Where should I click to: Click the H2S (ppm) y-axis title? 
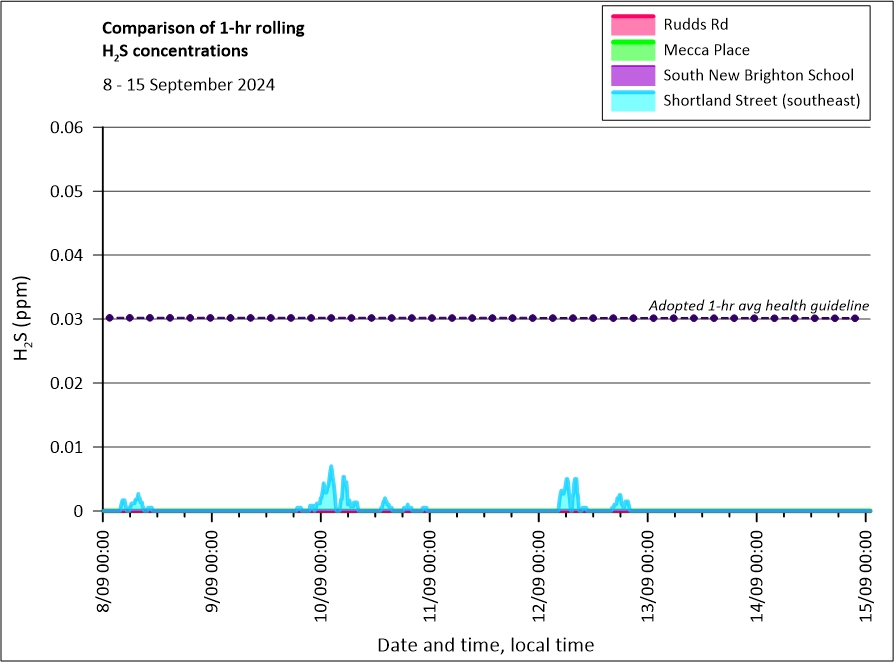pyautogui.click(x=24, y=318)
